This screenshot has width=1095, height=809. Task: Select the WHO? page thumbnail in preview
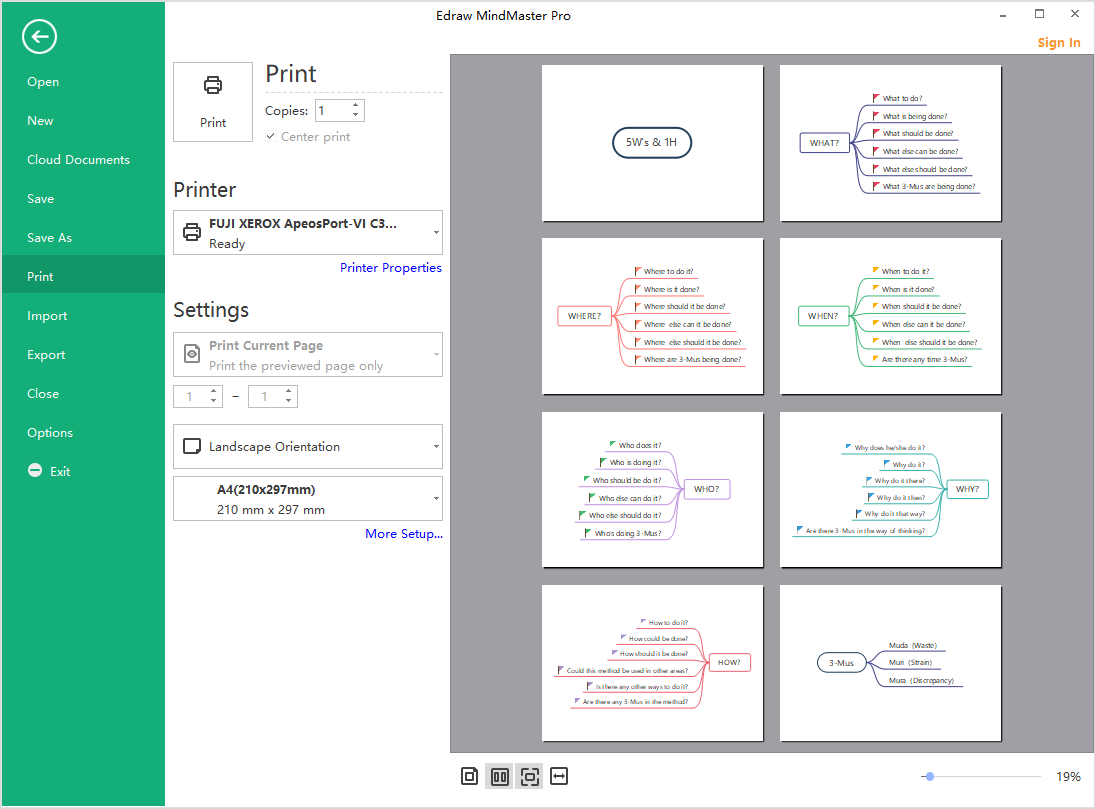coord(652,490)
